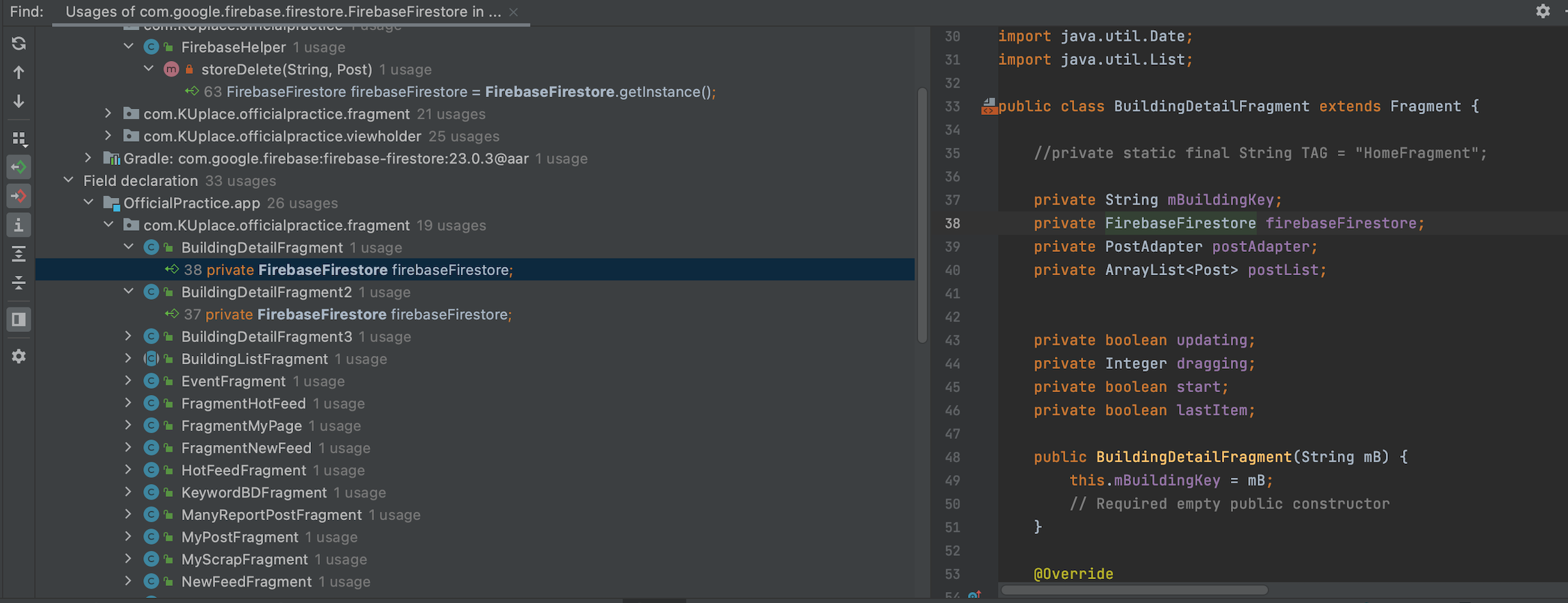Image resolution: width=1568 pixels, height=603 pixels.
Task: Click the preview pane horizontal scrollbar
Action: [x=1134, y=590]
